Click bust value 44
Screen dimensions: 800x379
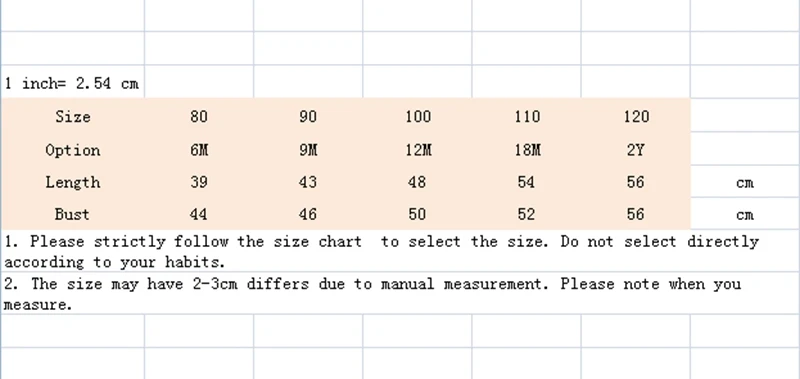coord(198,214)
